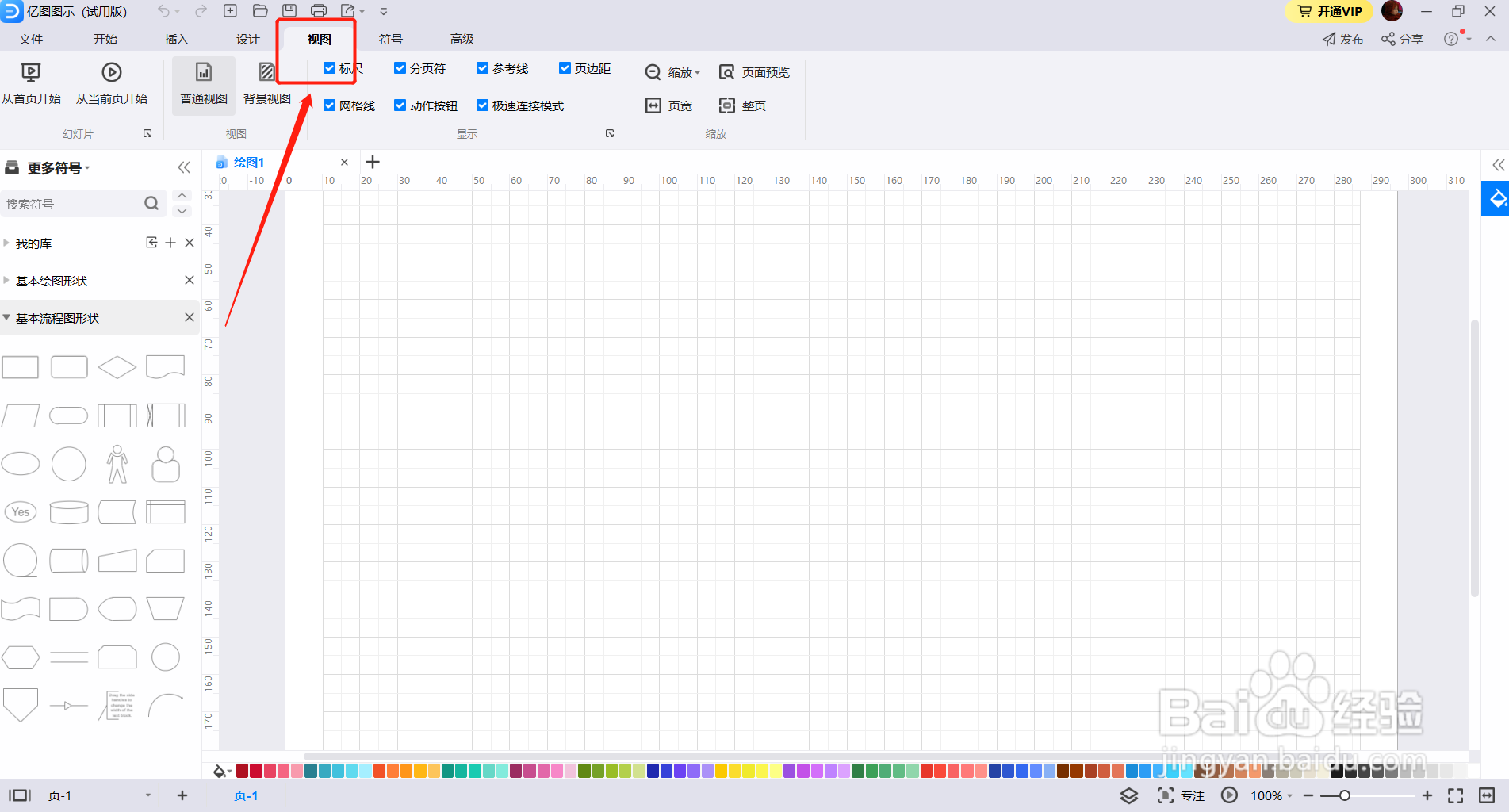
Task: Open the 100% zoom level dropdown
Action: coord(1271,795)
